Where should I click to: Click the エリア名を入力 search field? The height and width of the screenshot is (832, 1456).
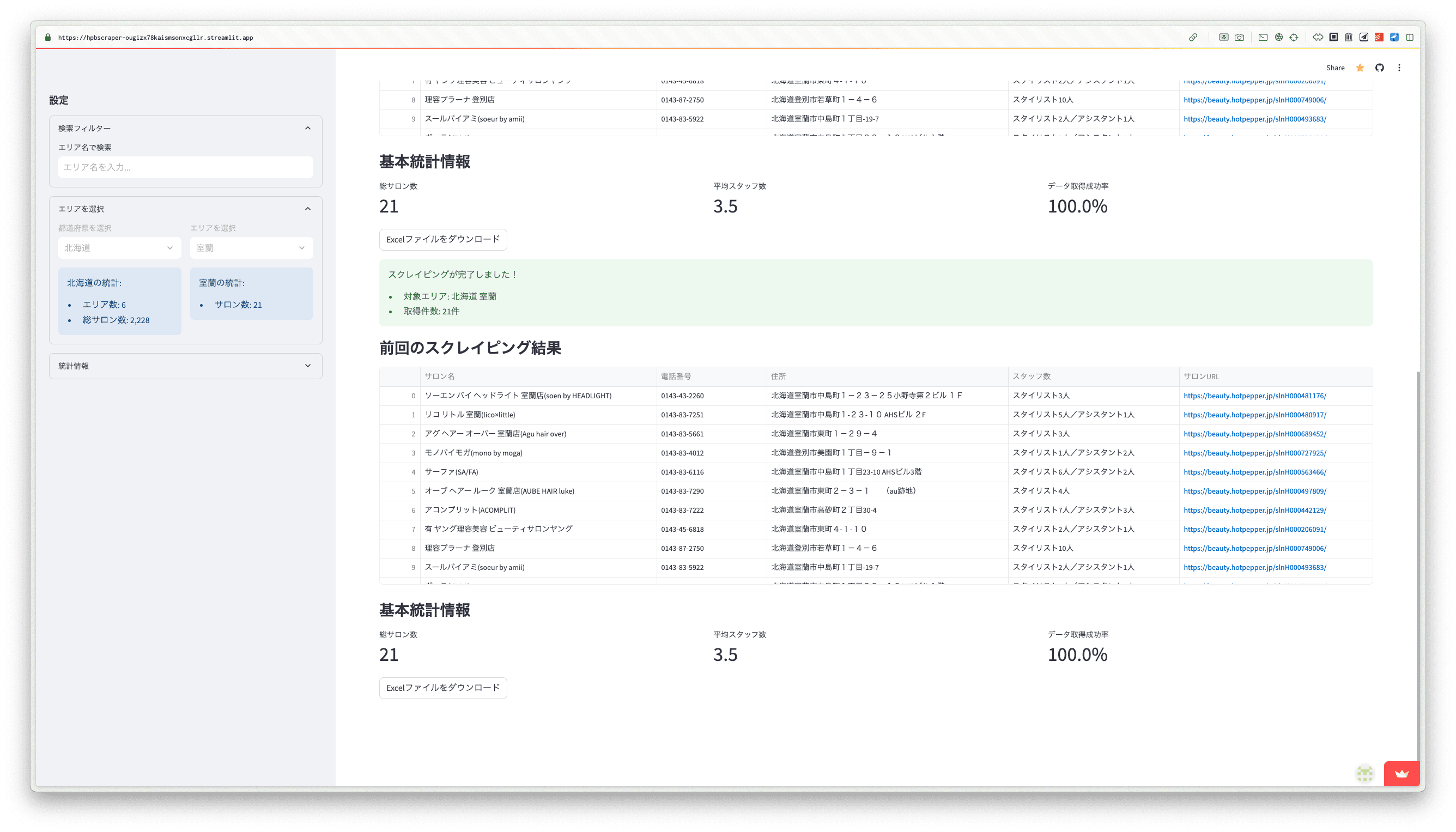[186, 167]
